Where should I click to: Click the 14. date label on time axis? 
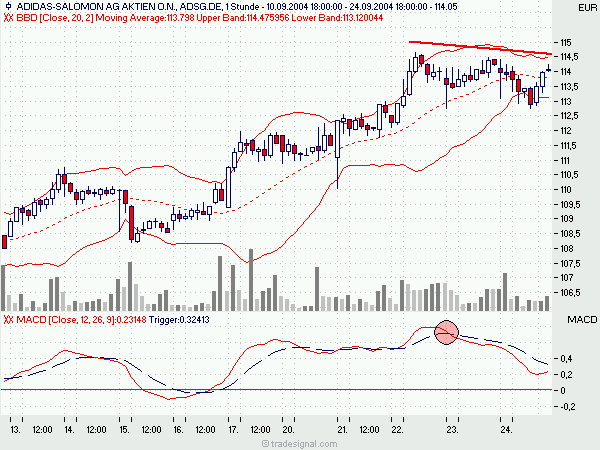click(69, 430)
